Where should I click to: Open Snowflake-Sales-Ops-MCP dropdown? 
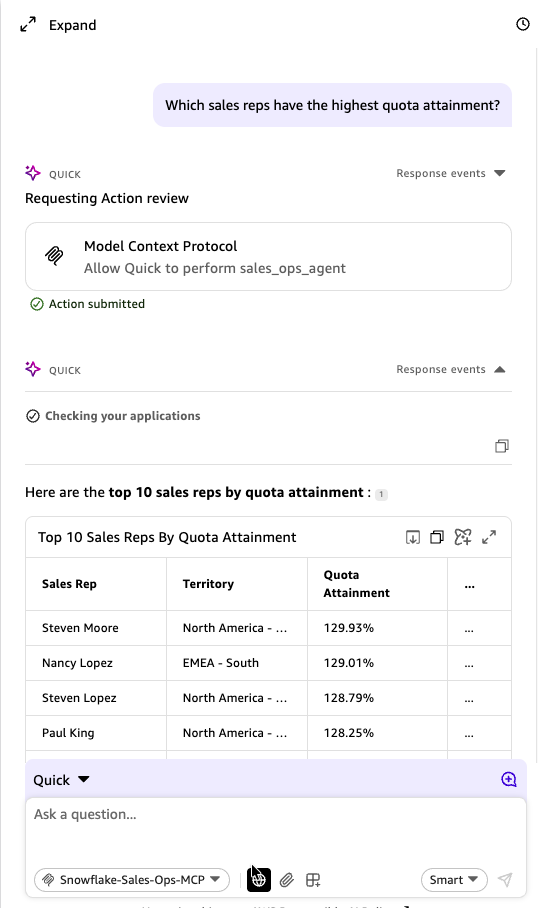click(x=132, y=880)
